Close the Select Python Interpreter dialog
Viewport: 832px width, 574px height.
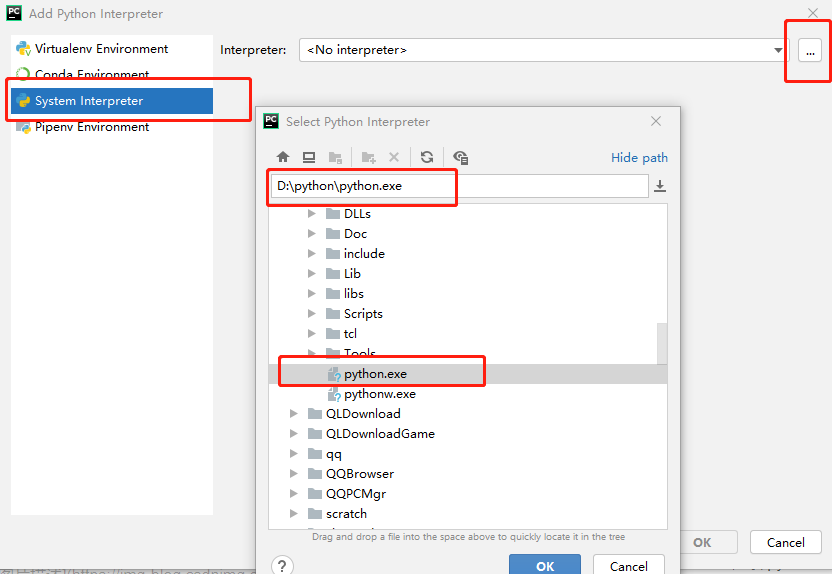click(656, 121)
